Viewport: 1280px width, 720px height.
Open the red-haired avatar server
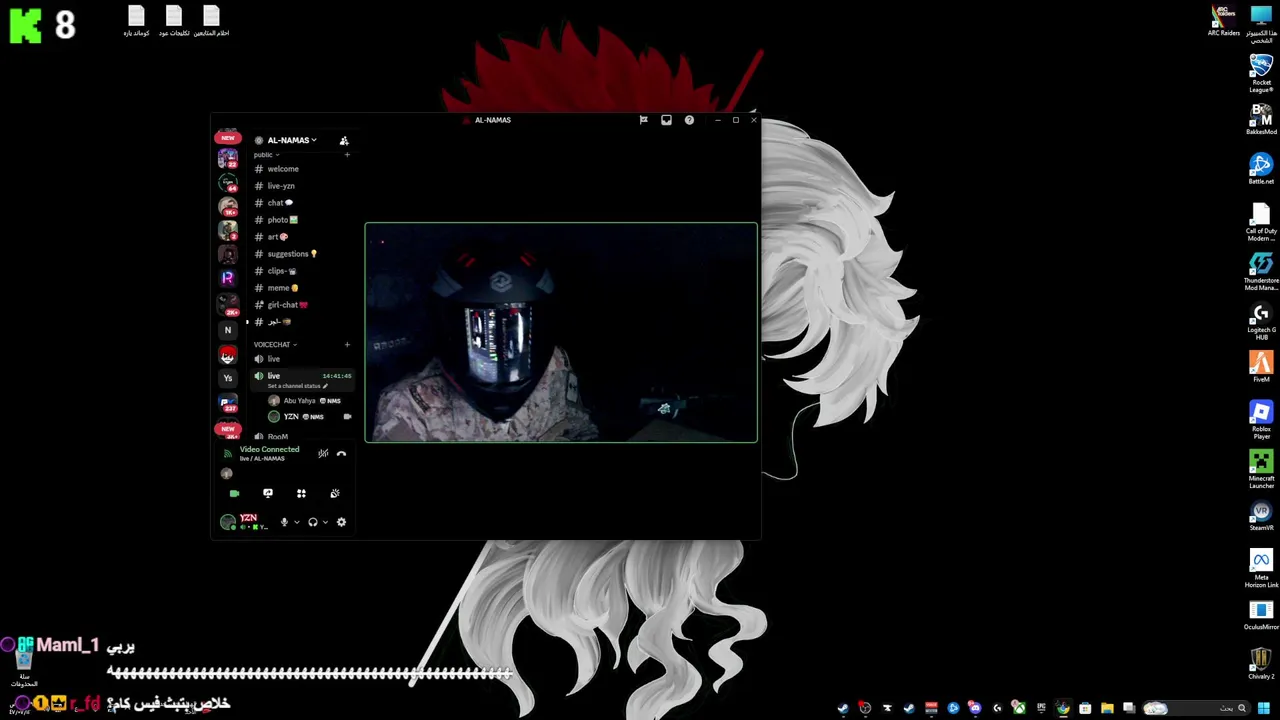[x=228, y=355]
